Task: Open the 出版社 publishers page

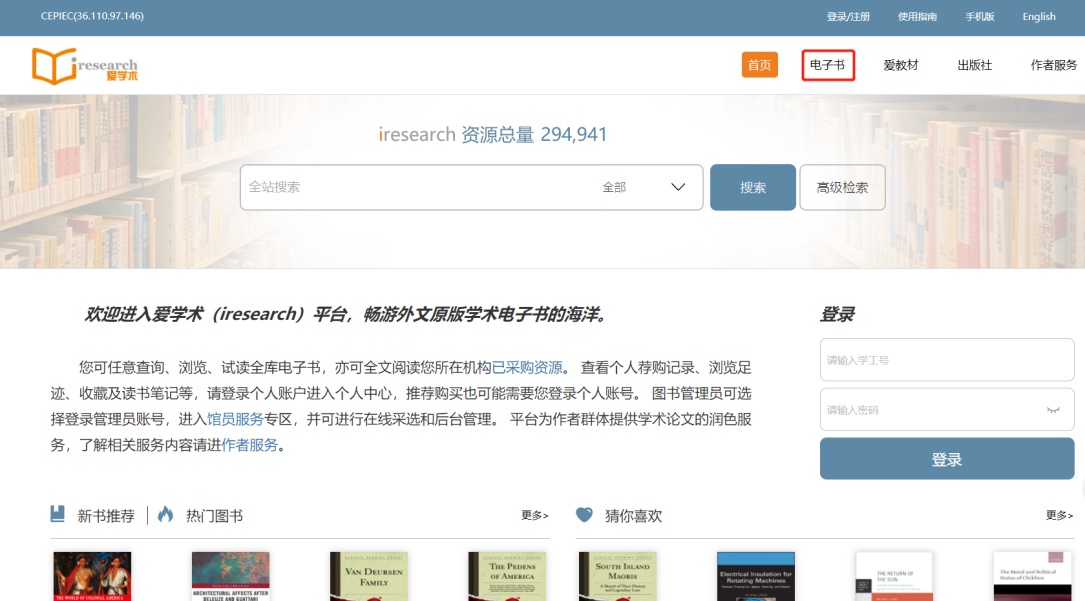Action: click(974, 65)
